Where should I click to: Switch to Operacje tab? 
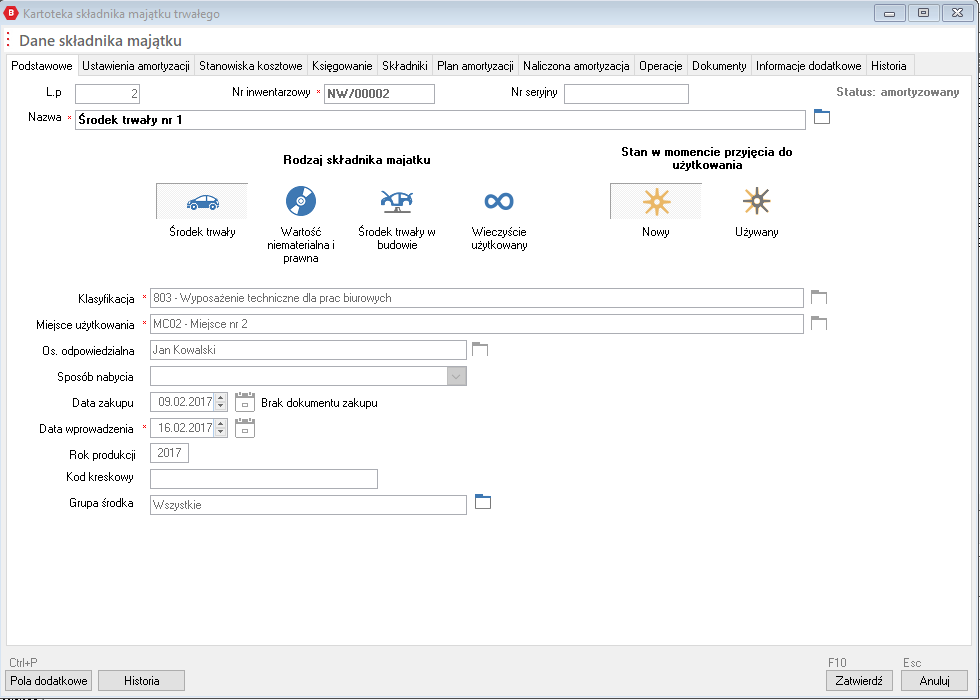tap(661, 66)
